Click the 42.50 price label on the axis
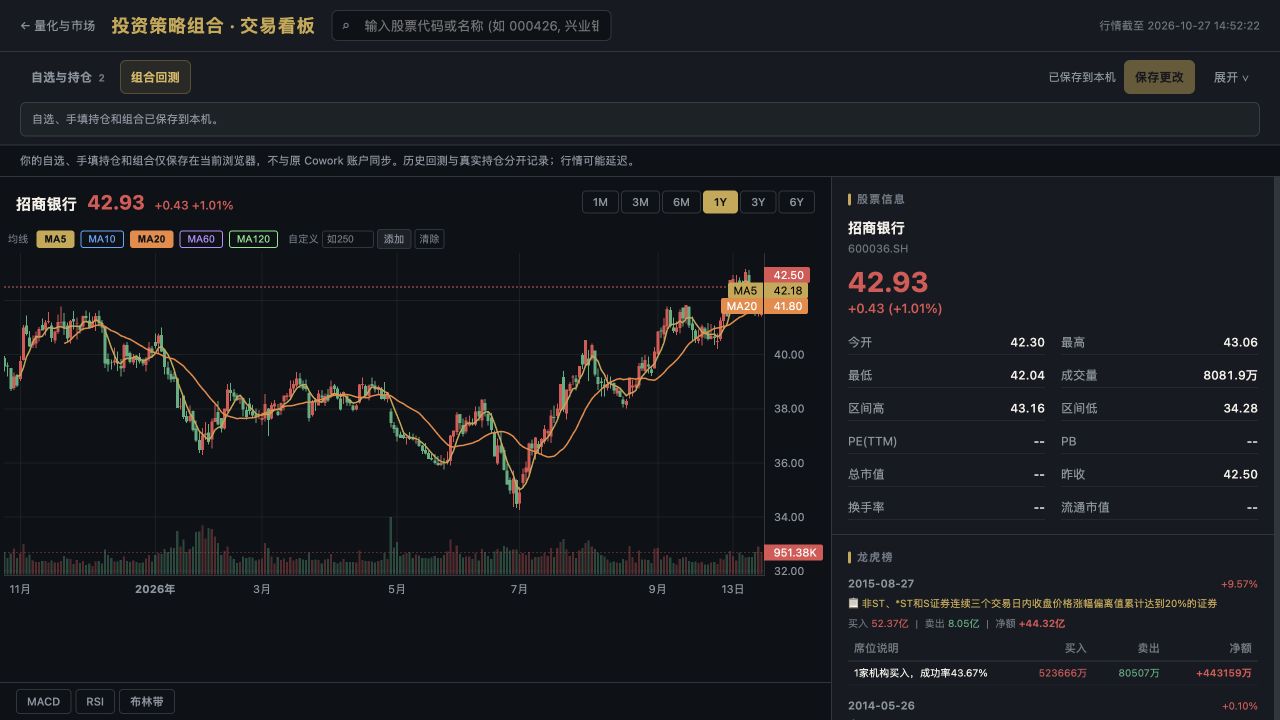Image resolution: width=1280 pixels, height=720 pixels. (786, 275)
